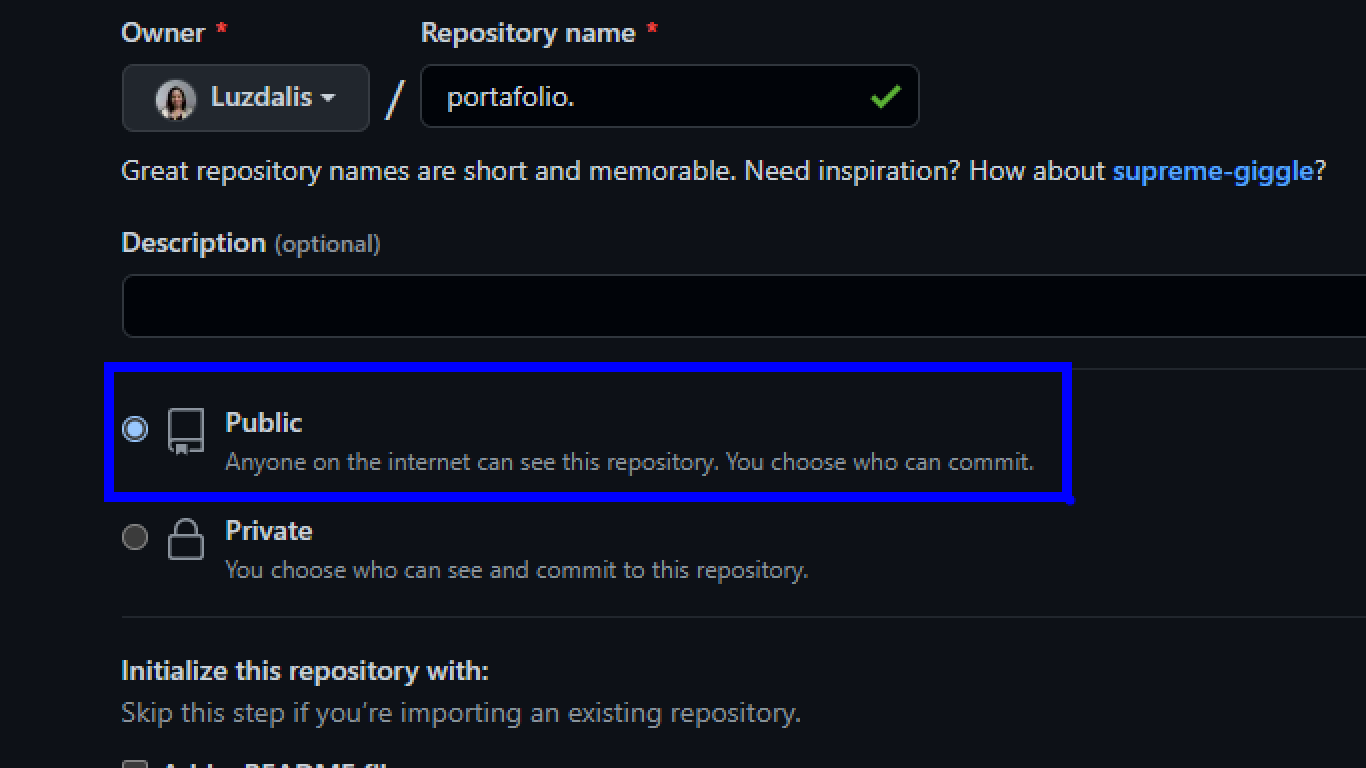Image resolution: width=1366 pixels, height=768 pixels.
Task: Open the supreme-giggle name suggestion link
Action: click(x=1213, y=171)
